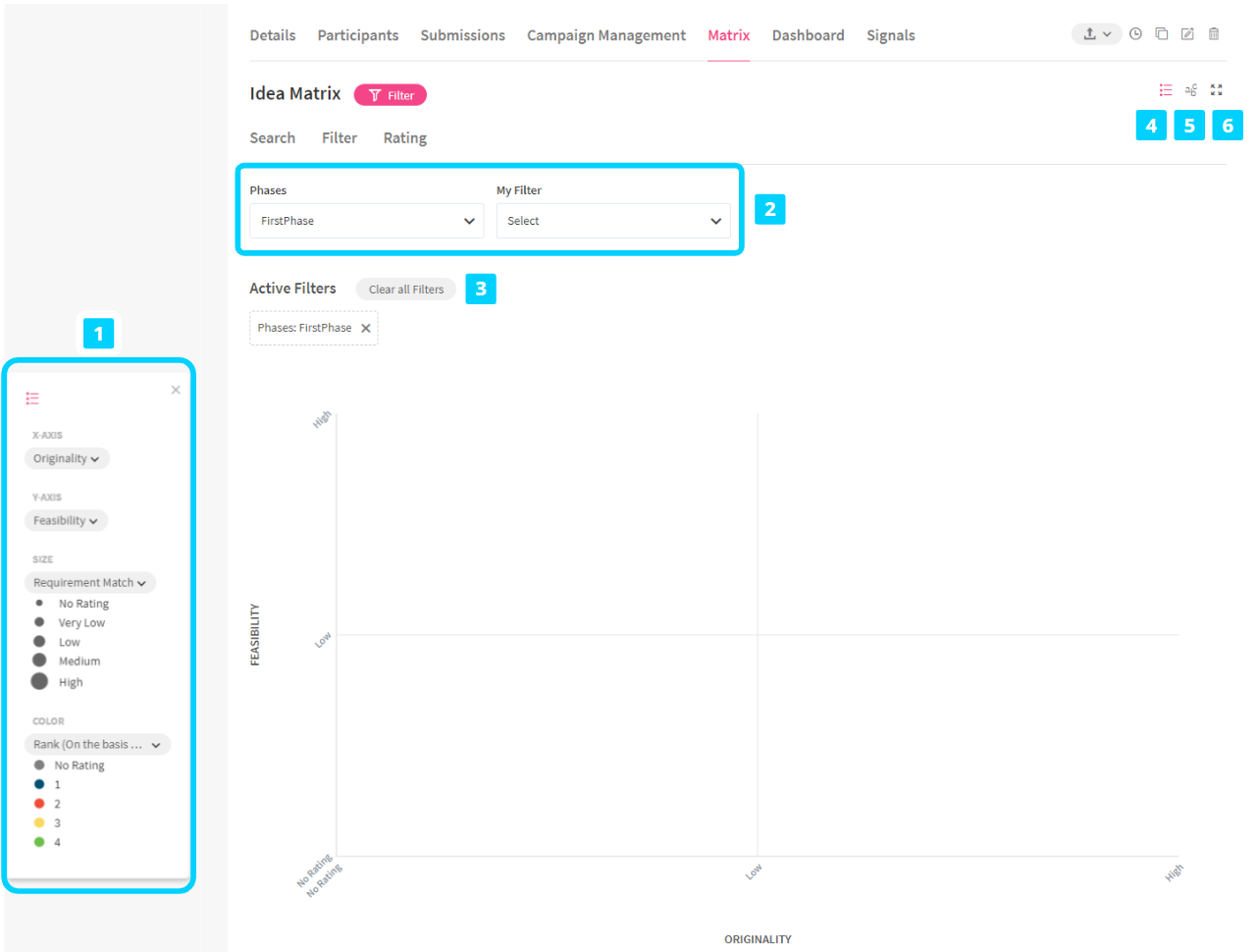
Task: Select the Rating sub-tab
Action: pos(405,138)
